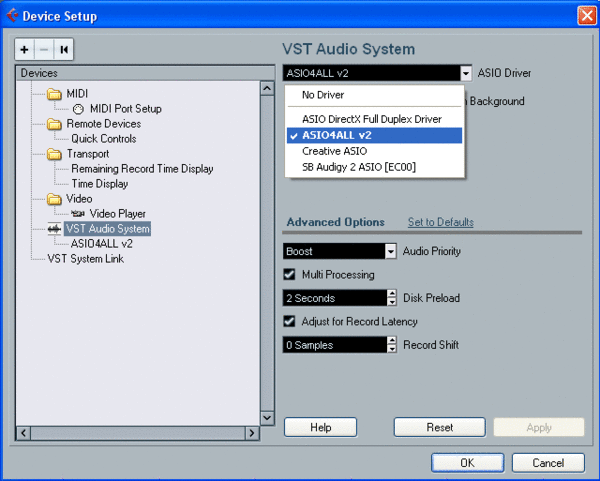Open the Audio Priority dropdown
600x481 pixels.
click(x=390, y=251)
